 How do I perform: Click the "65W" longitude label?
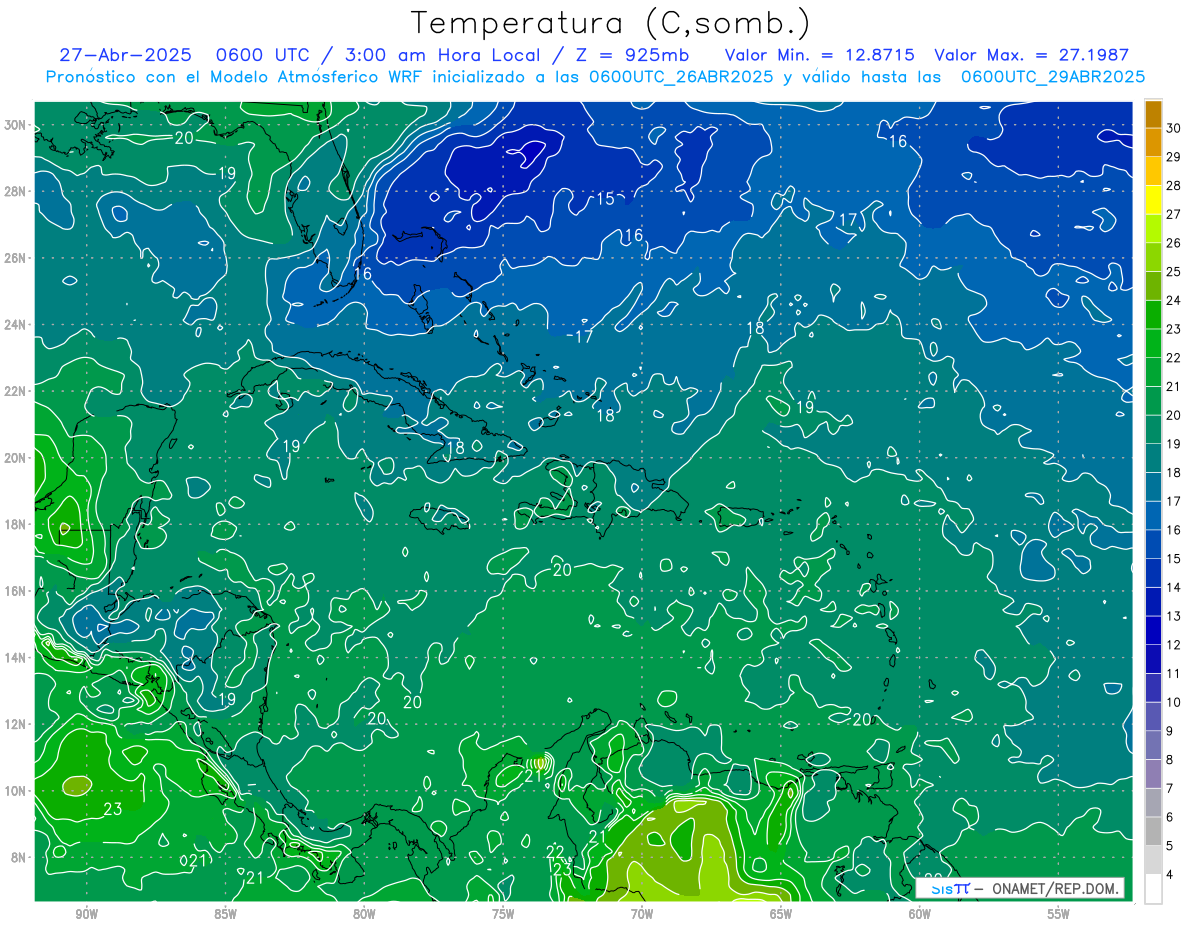(781, 914)
